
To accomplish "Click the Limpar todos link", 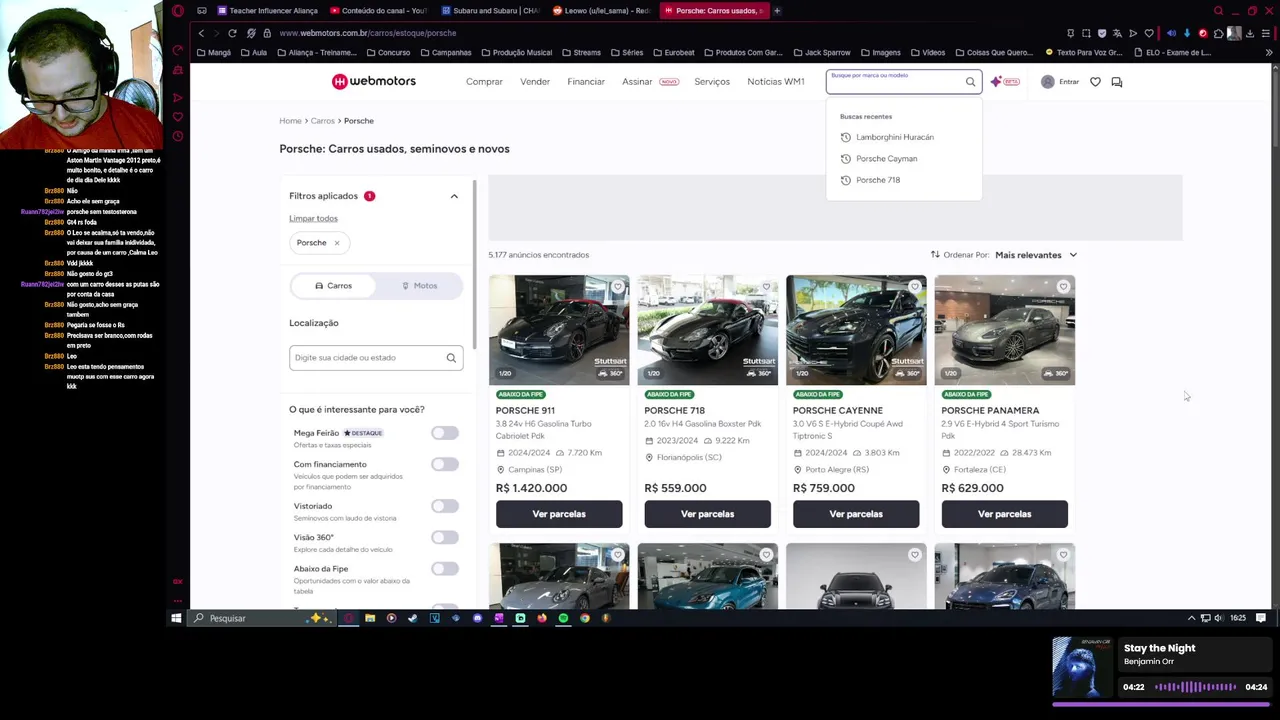I will [313, 218].
